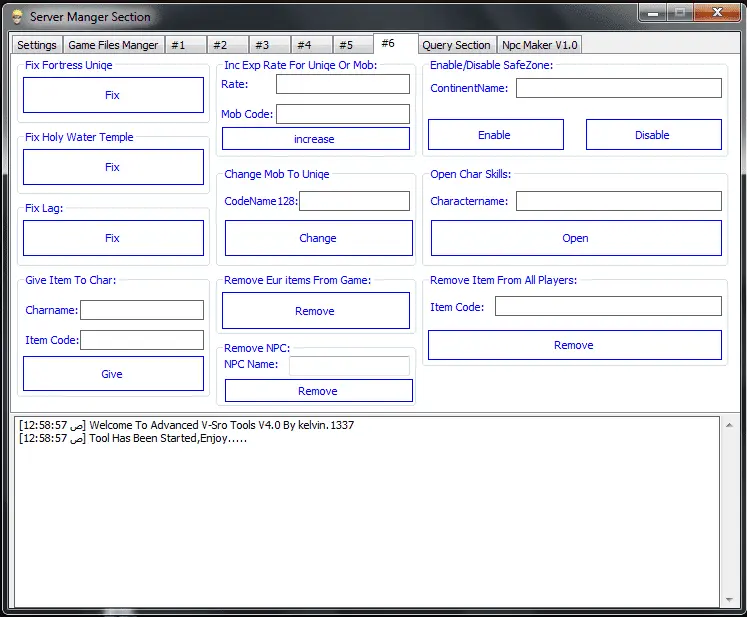The width and height of the screenshot is (747, 617).
Task: Open the Query Section tab
Action: point(456,45)
